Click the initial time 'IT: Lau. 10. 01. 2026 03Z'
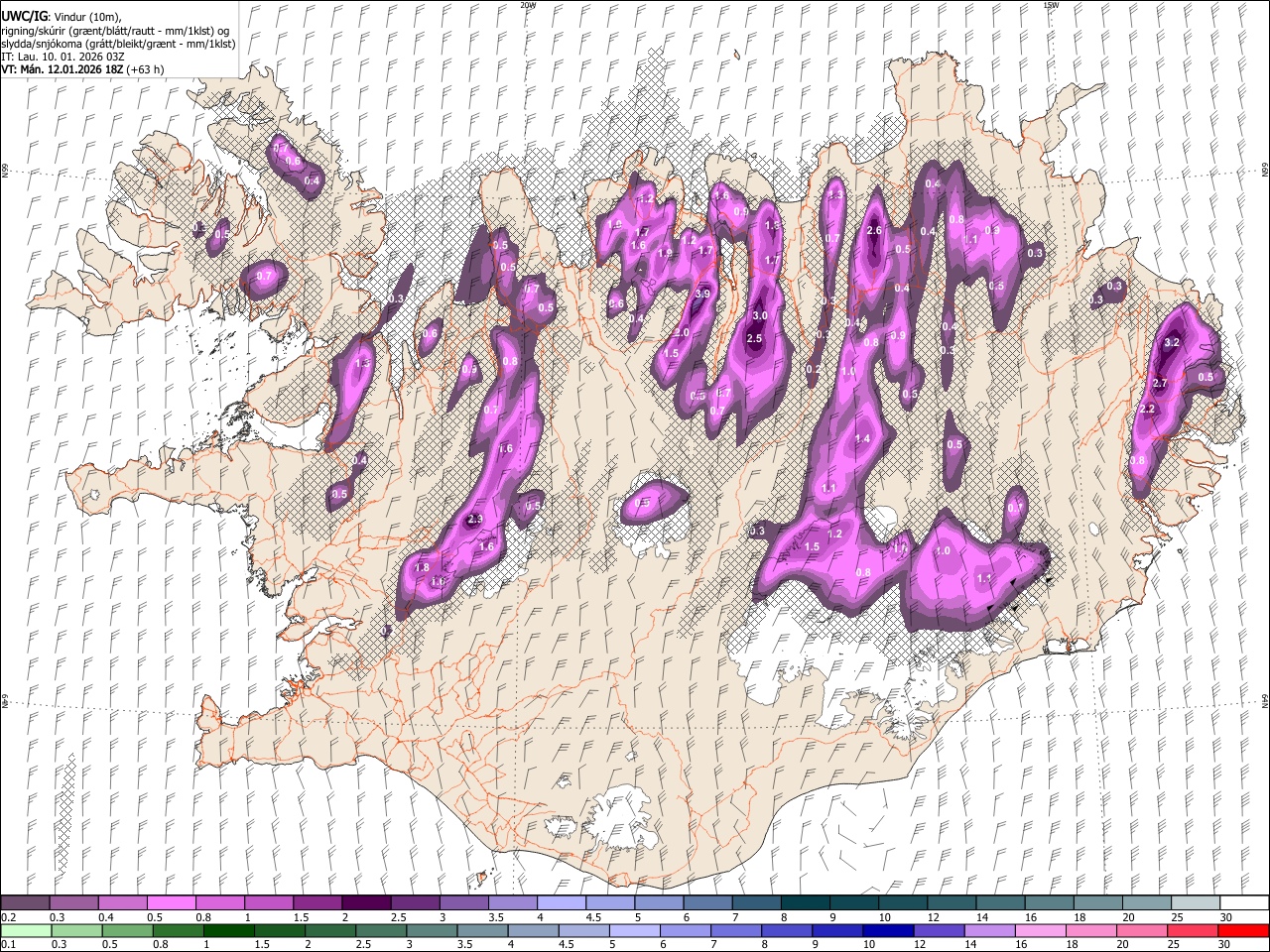Image resolution: width=1270 pixels, height=952 pixels. (63, 57)
